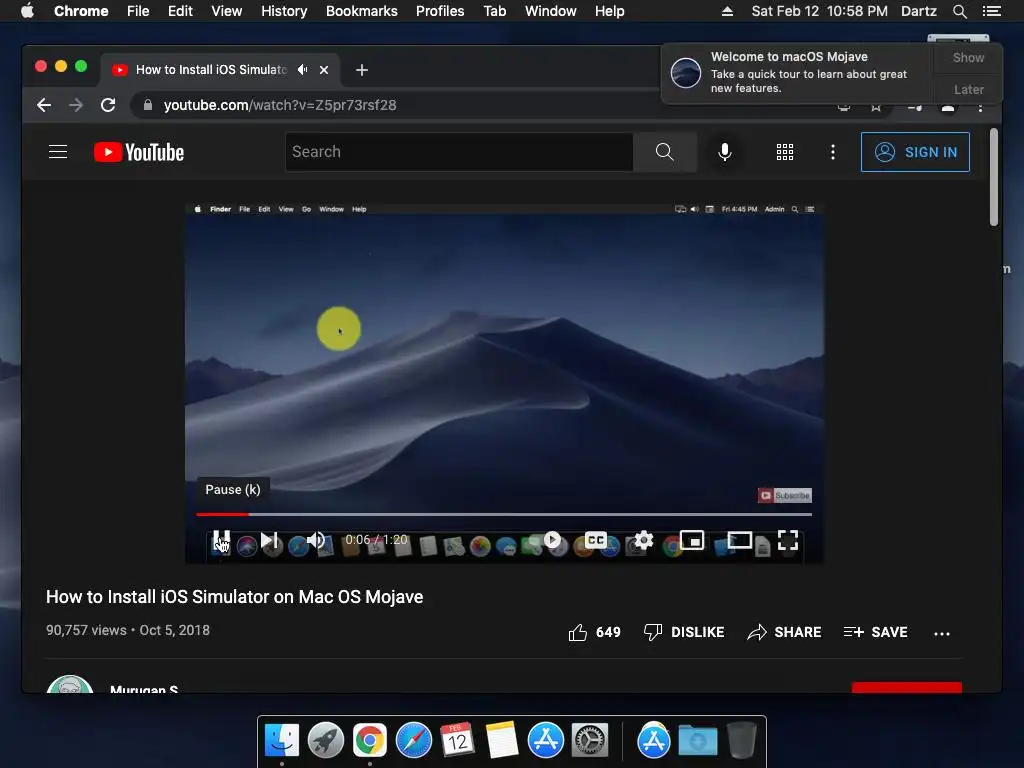Click the video title text
The height and width of the screenshot is (768, 1024).
(234, 597)
